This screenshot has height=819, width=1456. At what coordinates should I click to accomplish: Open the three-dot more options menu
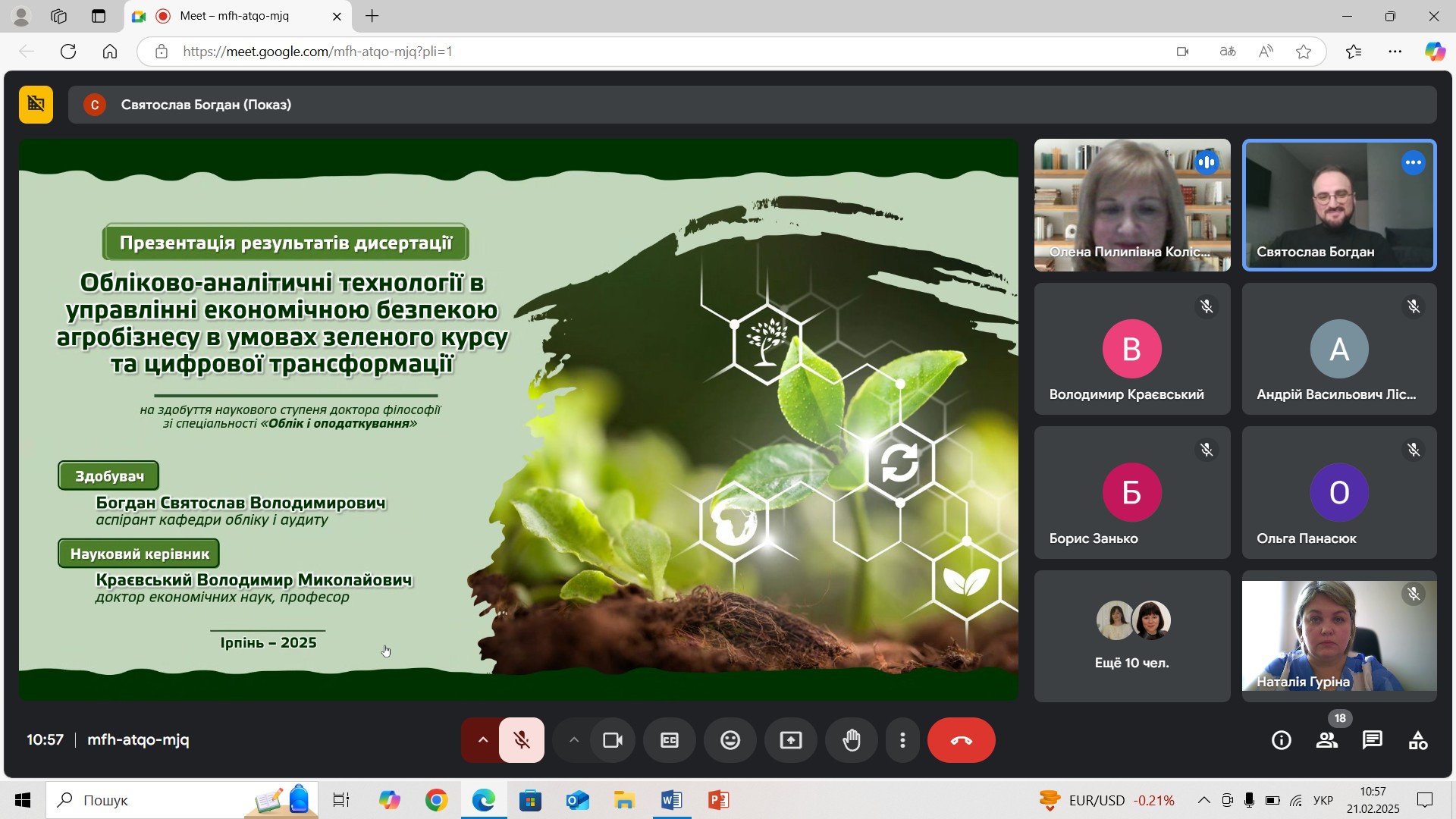click(x=902, y=740)
